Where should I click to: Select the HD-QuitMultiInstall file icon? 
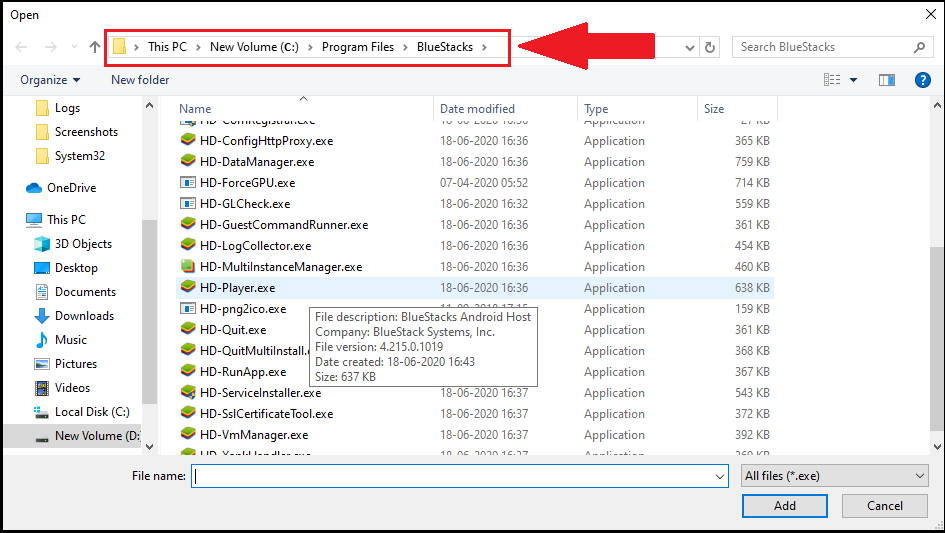188,350
